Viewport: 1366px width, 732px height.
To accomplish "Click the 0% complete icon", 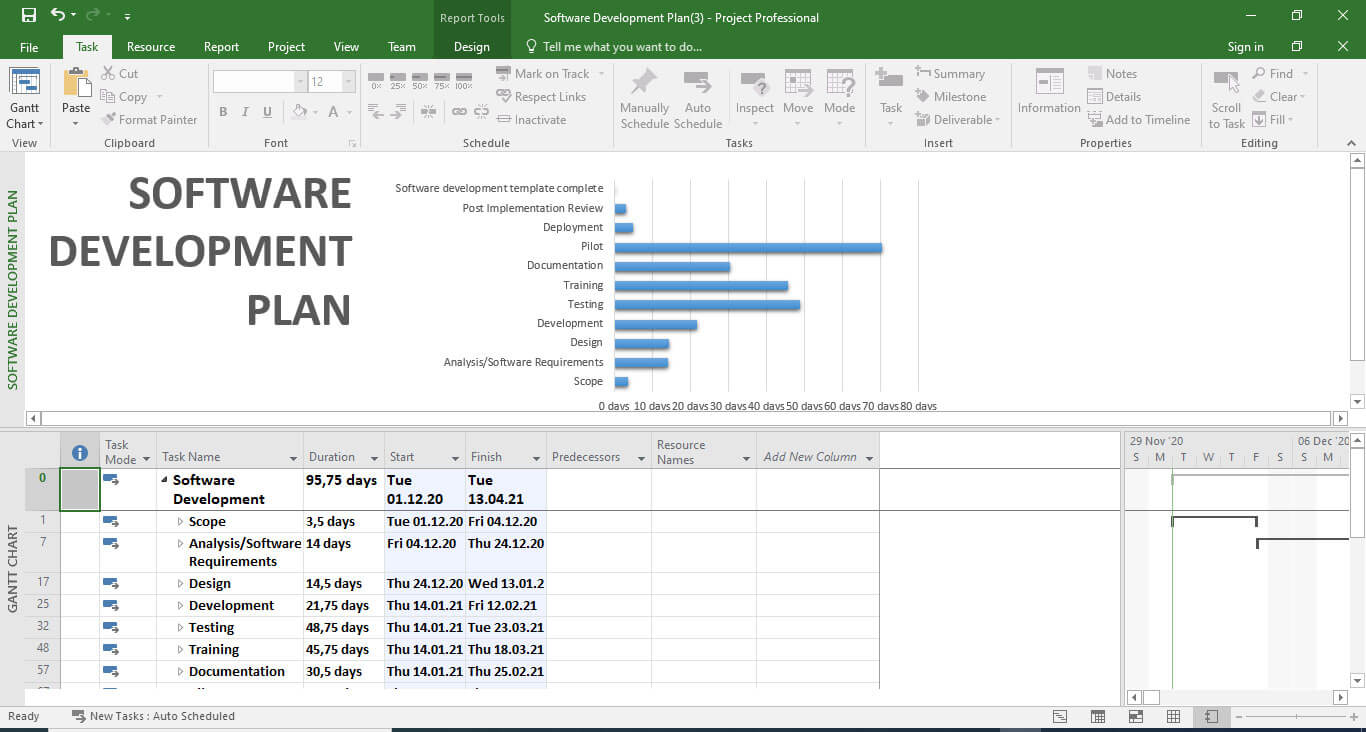I will (x=376, y=80).
